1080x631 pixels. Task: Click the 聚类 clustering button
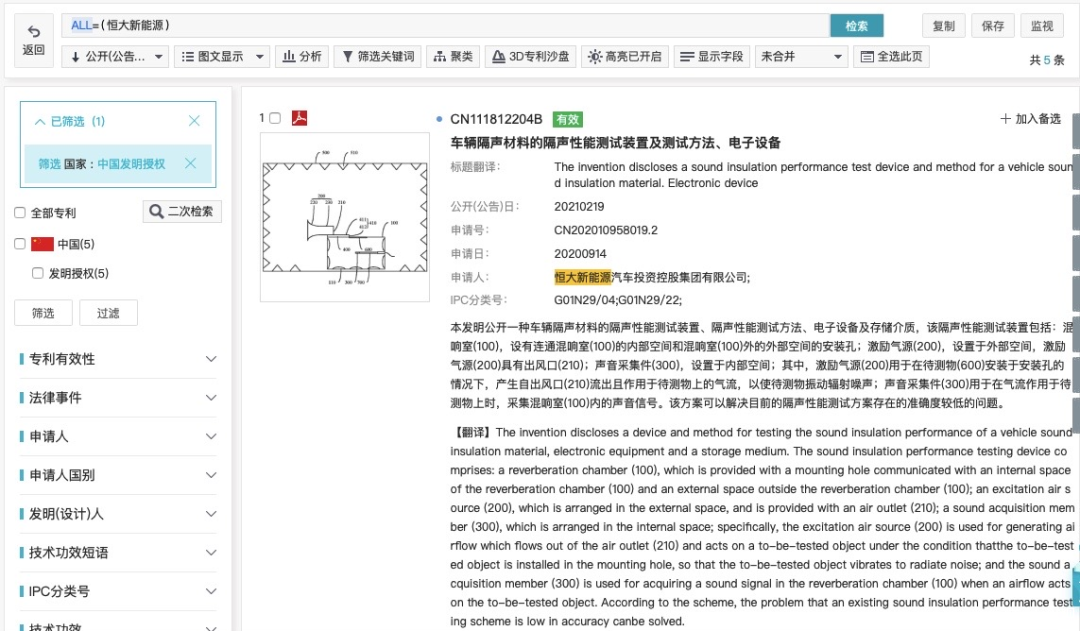(453, 56)
